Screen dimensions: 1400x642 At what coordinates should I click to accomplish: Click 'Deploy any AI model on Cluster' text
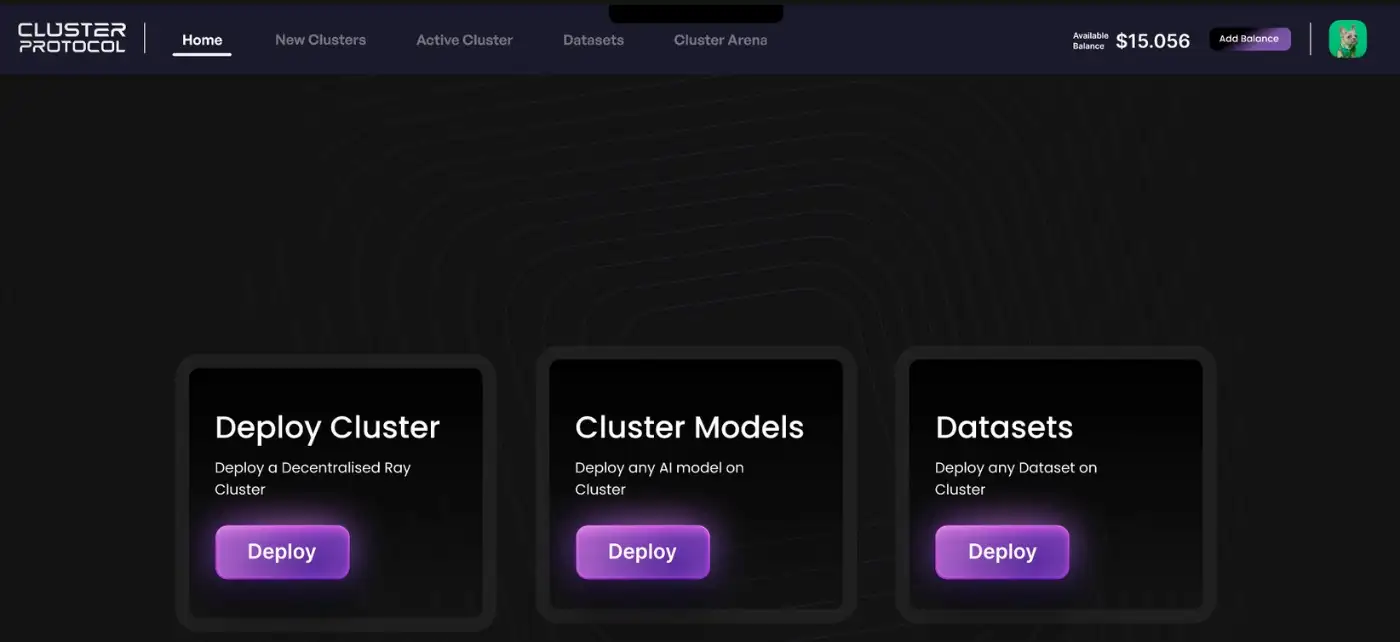coord(659,478)
